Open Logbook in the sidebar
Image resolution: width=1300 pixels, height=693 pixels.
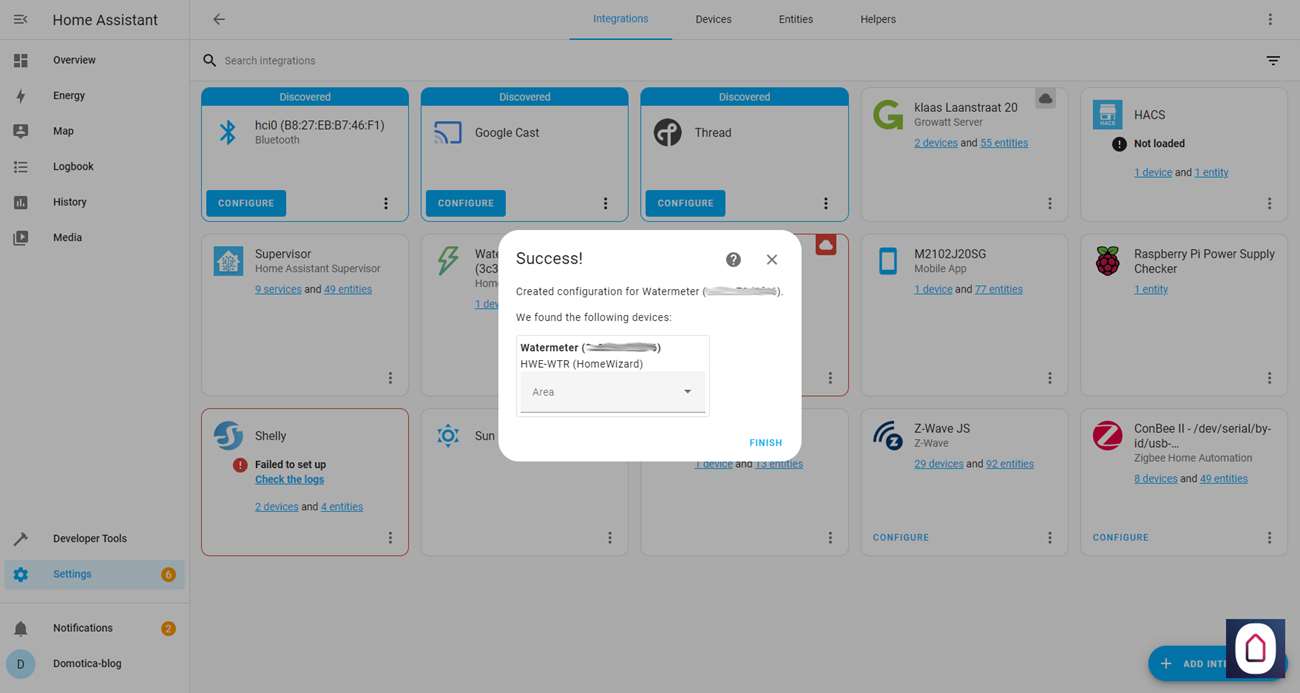[x=95, y=166]
